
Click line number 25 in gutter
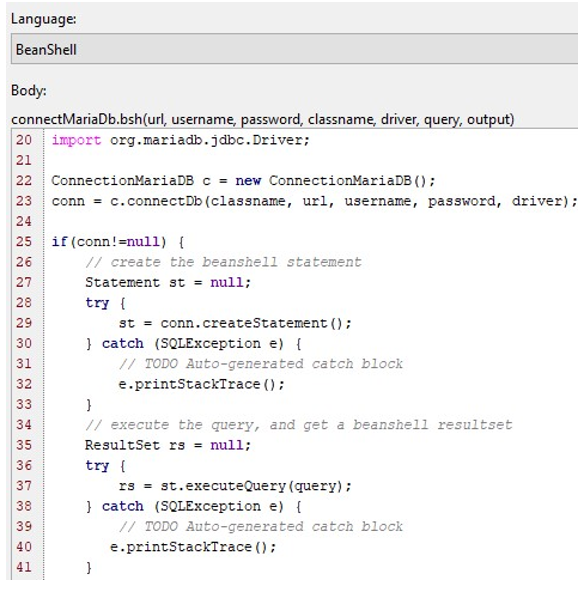pyautogui.click(x=24, y=241)
